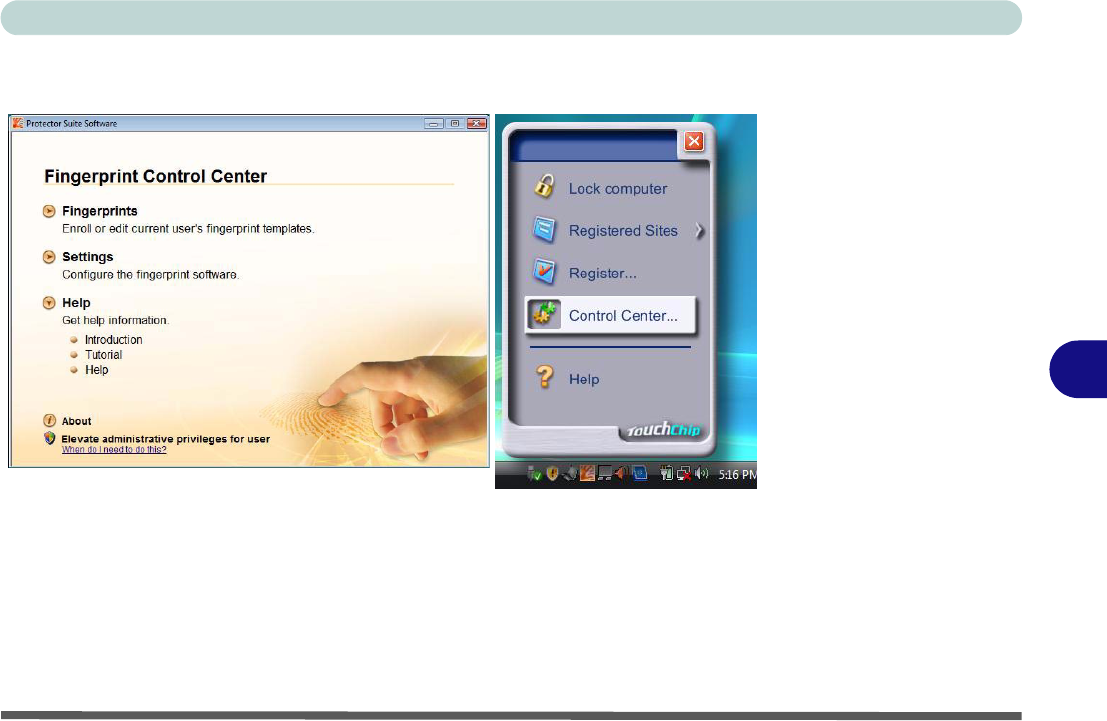Minimize the Protector Suite Software window
Screen dimensions: 1107x721
click(433, 124)
